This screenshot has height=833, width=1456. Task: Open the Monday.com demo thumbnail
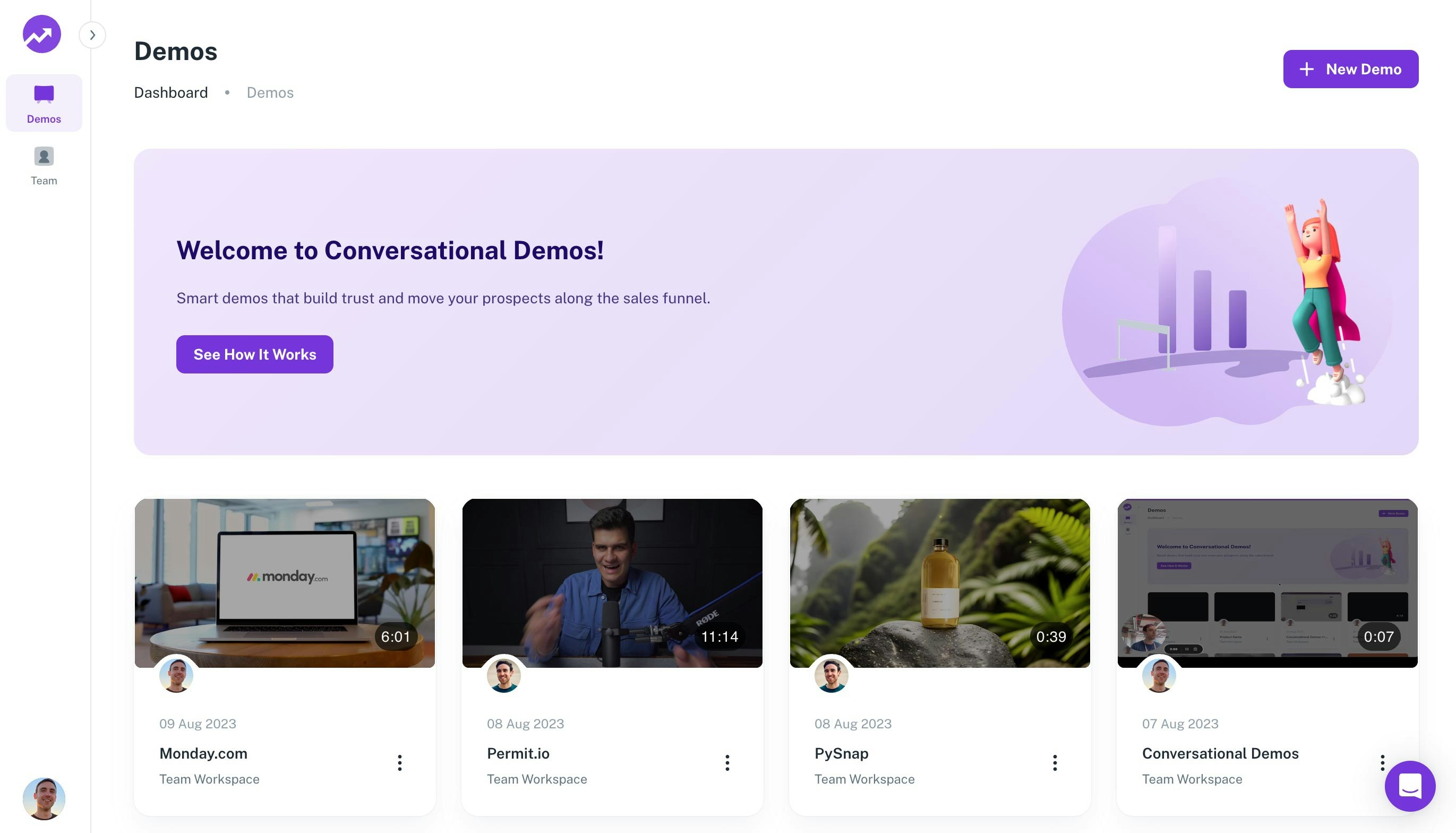(285, 583)
